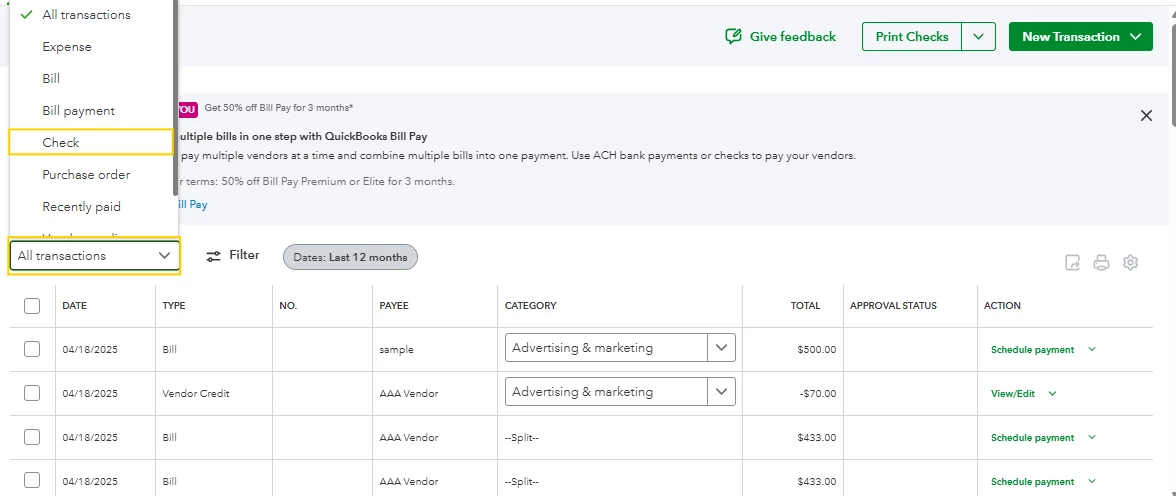
Task: Expand the arrow next to View/Edit
Action: pyautogui.click(x=1052, y=394)
